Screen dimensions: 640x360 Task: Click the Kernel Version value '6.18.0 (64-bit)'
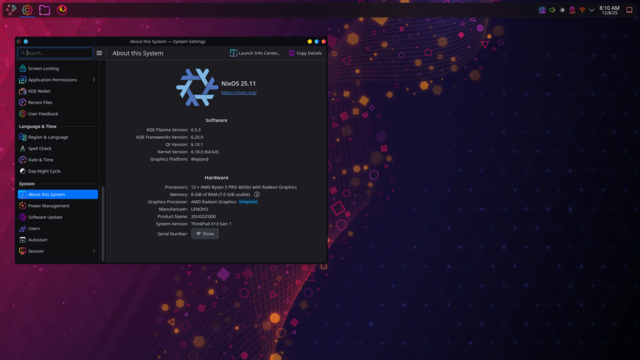coord(205,152)
